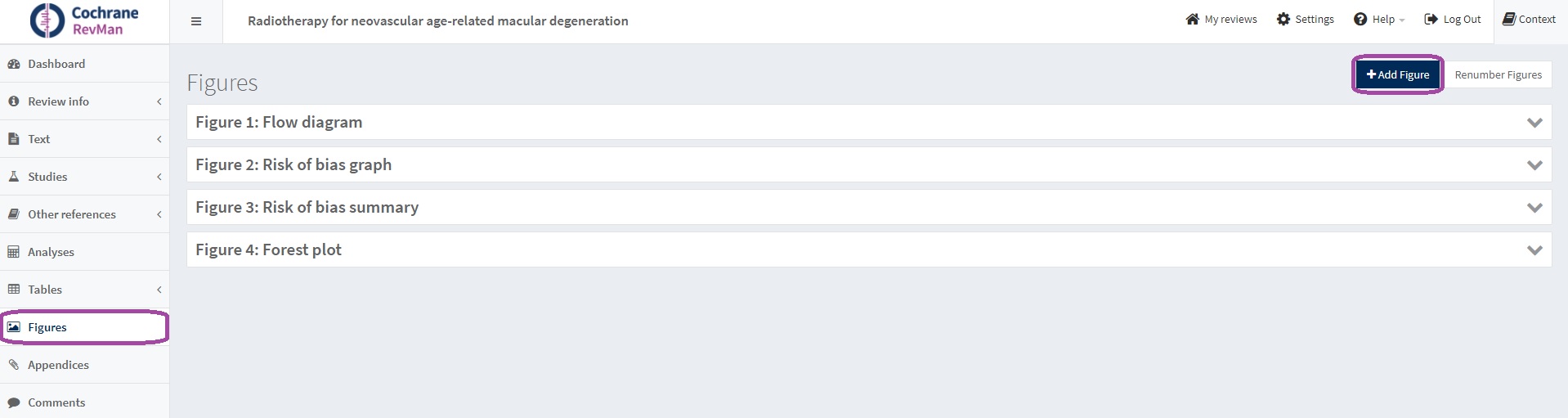Click the Dashboard gauge icon
Screen dimensions: 1568x418
click(14, 64)
